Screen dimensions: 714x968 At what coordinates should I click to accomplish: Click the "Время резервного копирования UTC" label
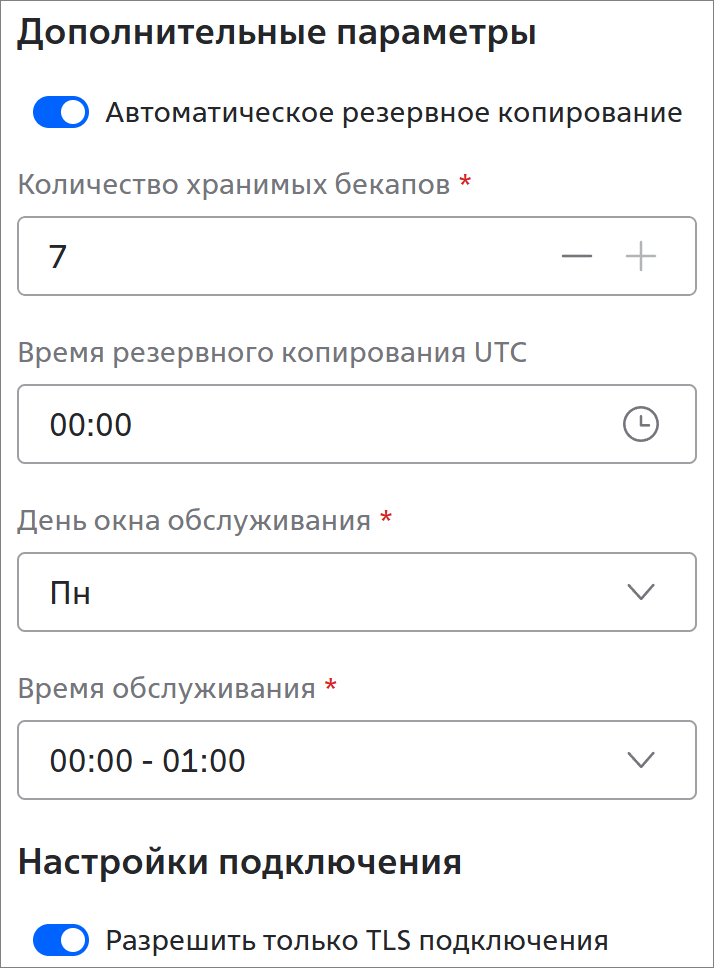[x=272, y=353]
